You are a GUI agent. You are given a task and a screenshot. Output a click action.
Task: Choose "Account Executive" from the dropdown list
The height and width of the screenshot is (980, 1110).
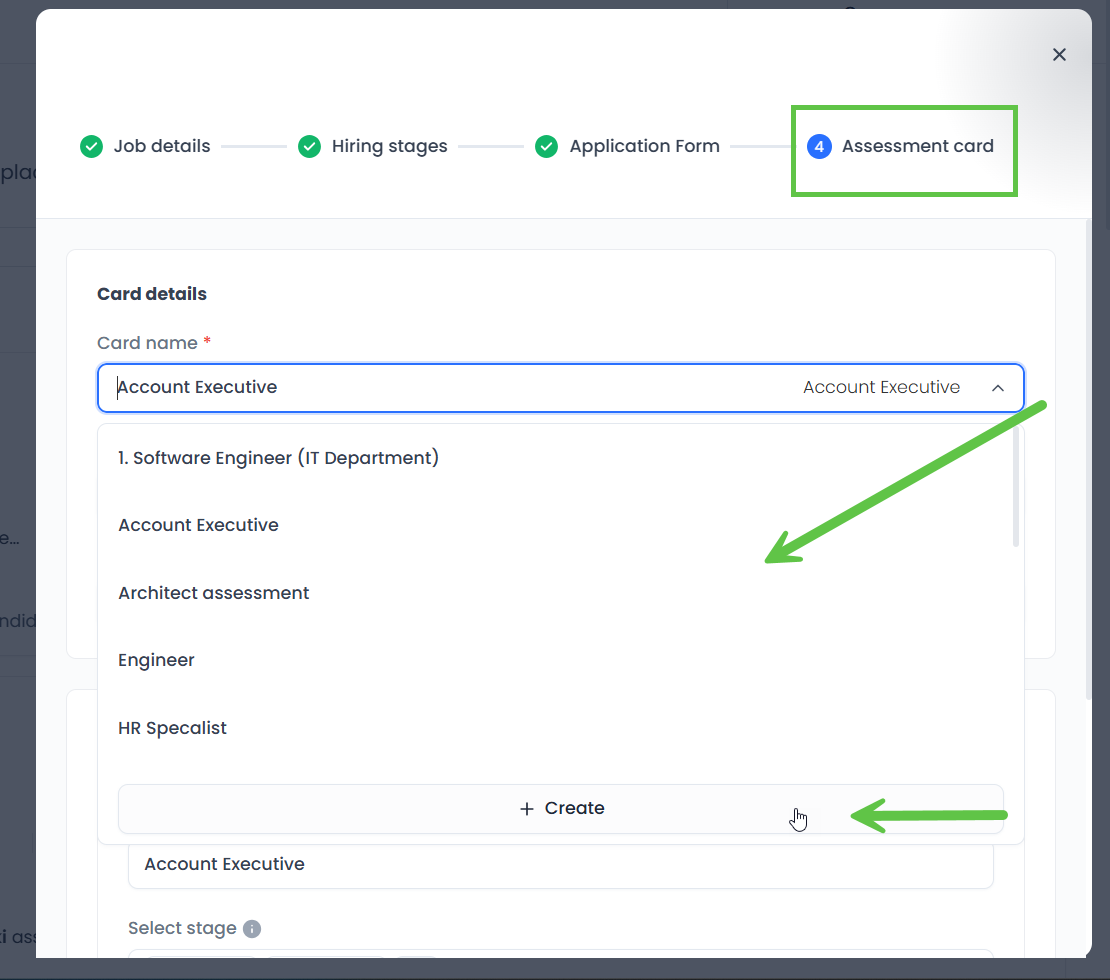pyautogui.click(x=198, y=524)
